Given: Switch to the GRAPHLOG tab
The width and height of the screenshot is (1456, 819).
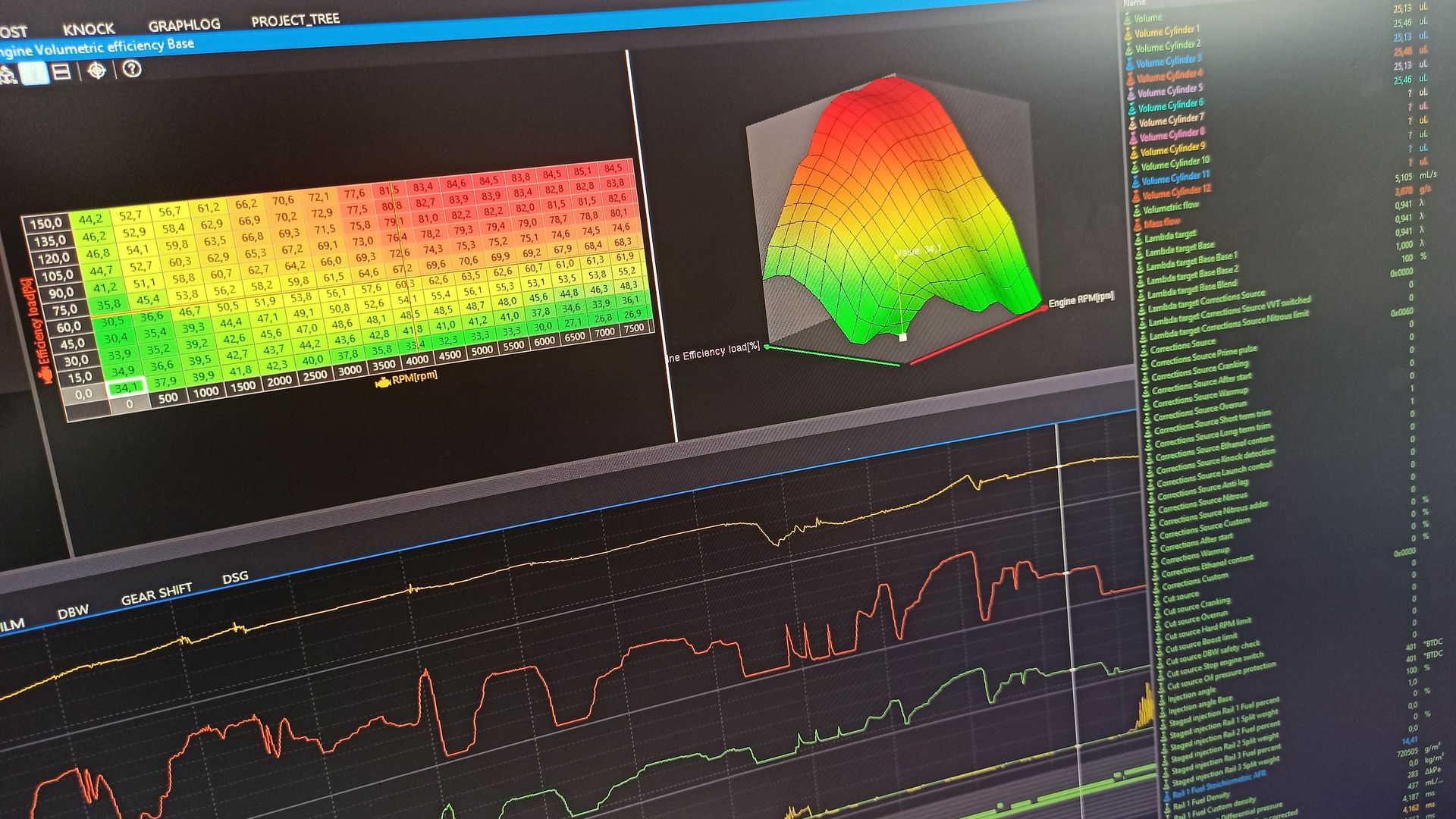Looking at the screenshot, I should pos(184,24).
